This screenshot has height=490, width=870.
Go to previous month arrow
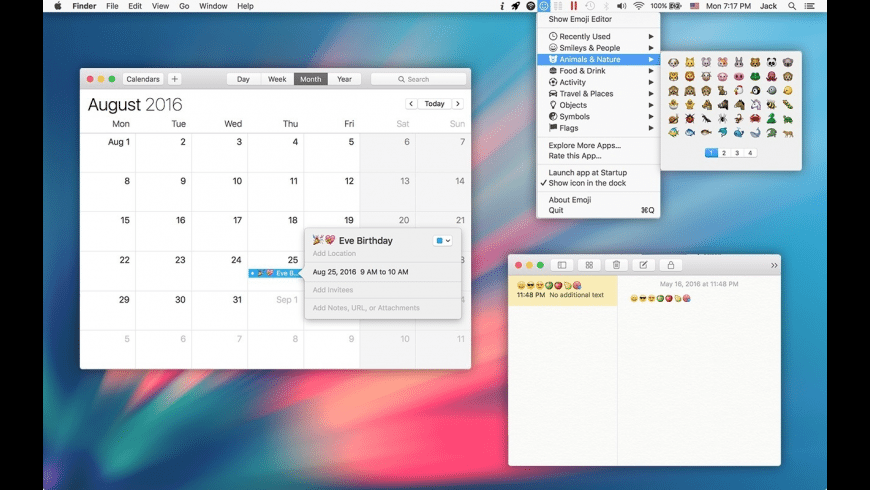click(411, 104)
